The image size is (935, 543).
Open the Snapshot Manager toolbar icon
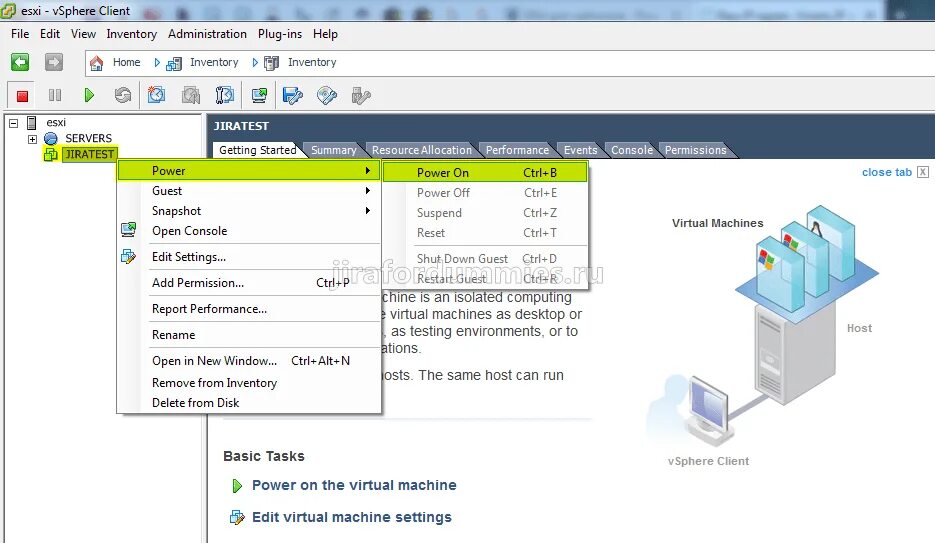coord(225,95)
